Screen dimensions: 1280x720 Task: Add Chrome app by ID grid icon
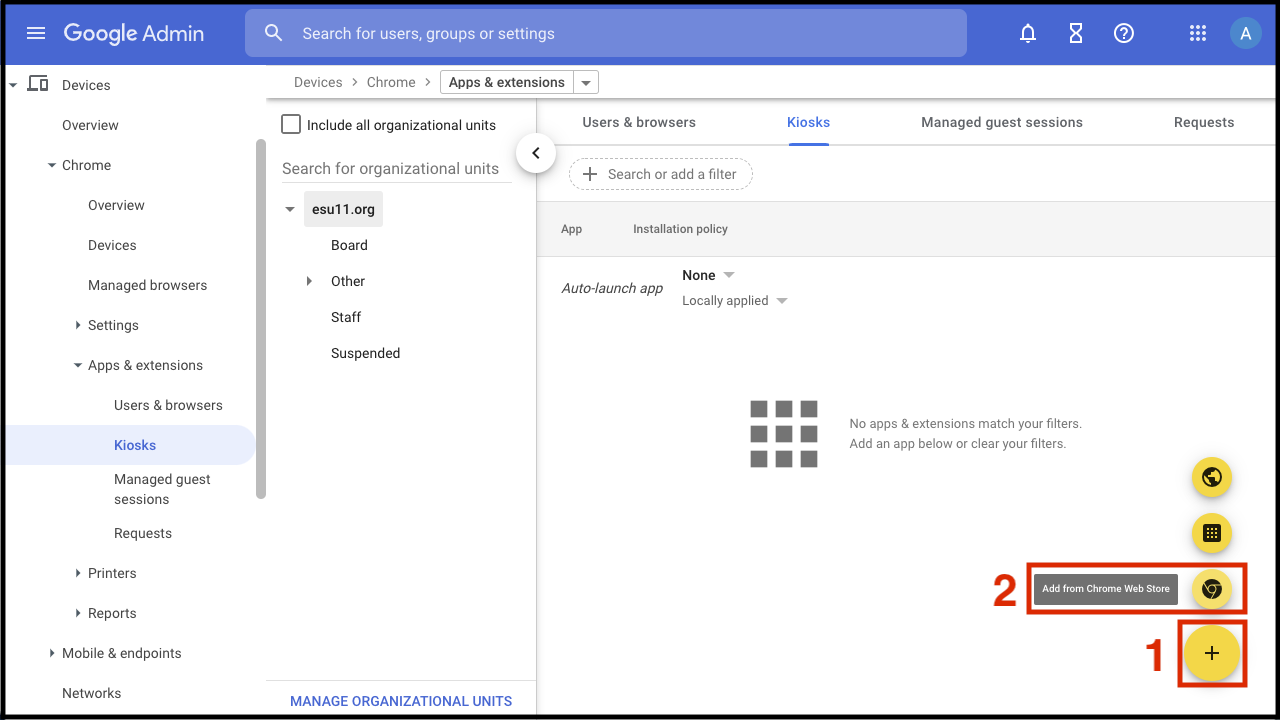point(1212,533)
